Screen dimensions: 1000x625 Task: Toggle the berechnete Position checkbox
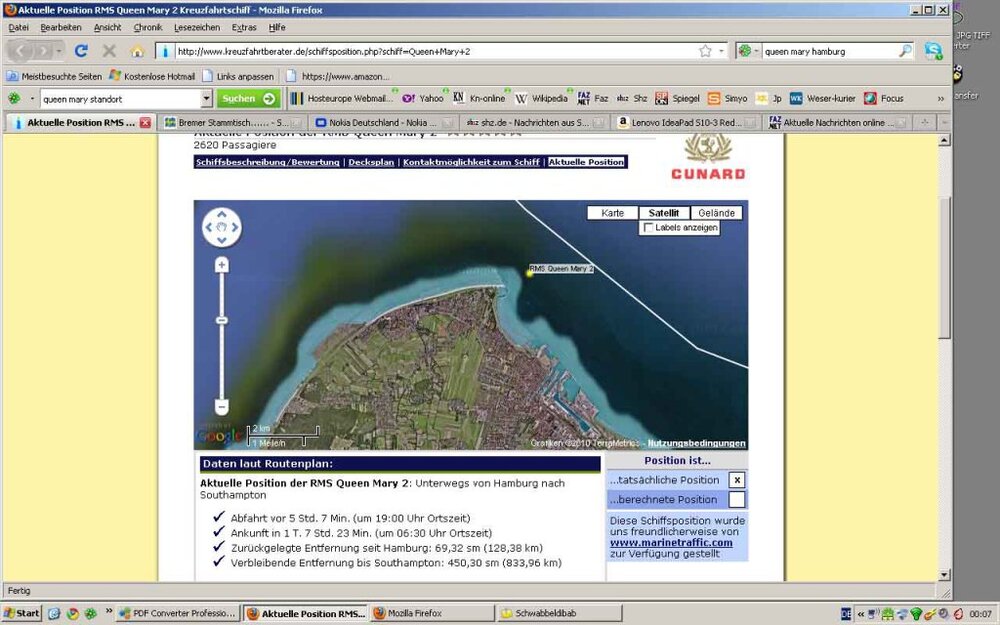point(737,499)
